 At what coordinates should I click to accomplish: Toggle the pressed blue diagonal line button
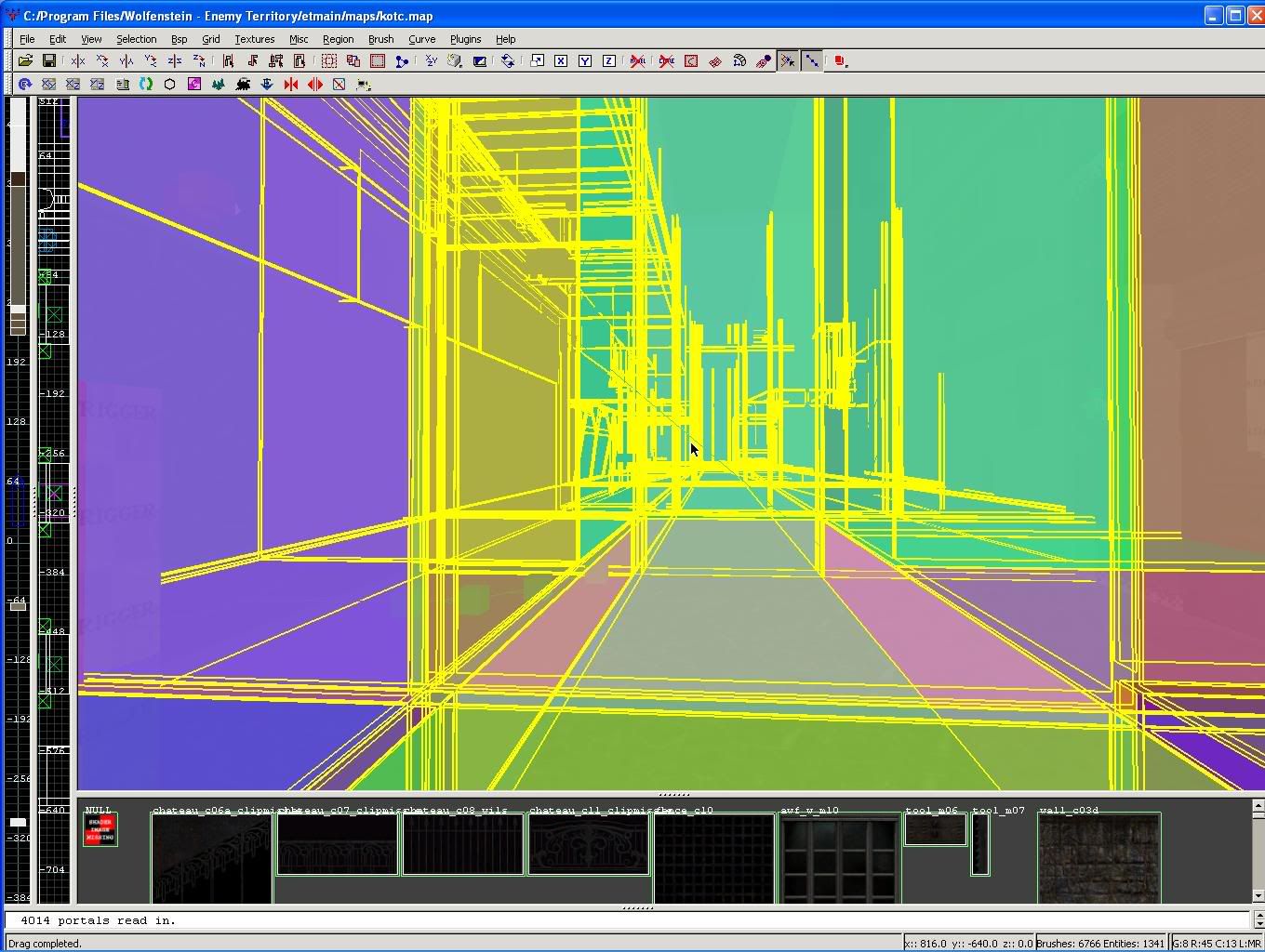pyautogui.click(x=812, y=61)
